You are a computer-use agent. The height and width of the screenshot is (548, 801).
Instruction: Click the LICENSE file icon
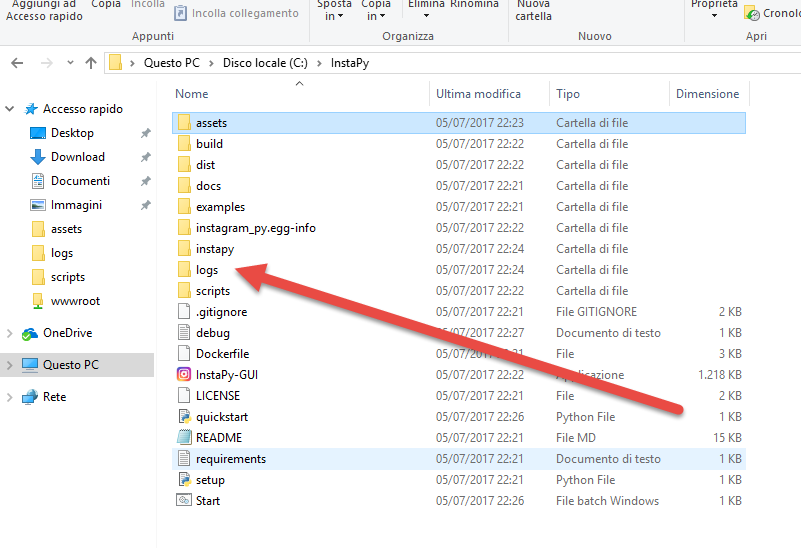click(x=184, y=395)
